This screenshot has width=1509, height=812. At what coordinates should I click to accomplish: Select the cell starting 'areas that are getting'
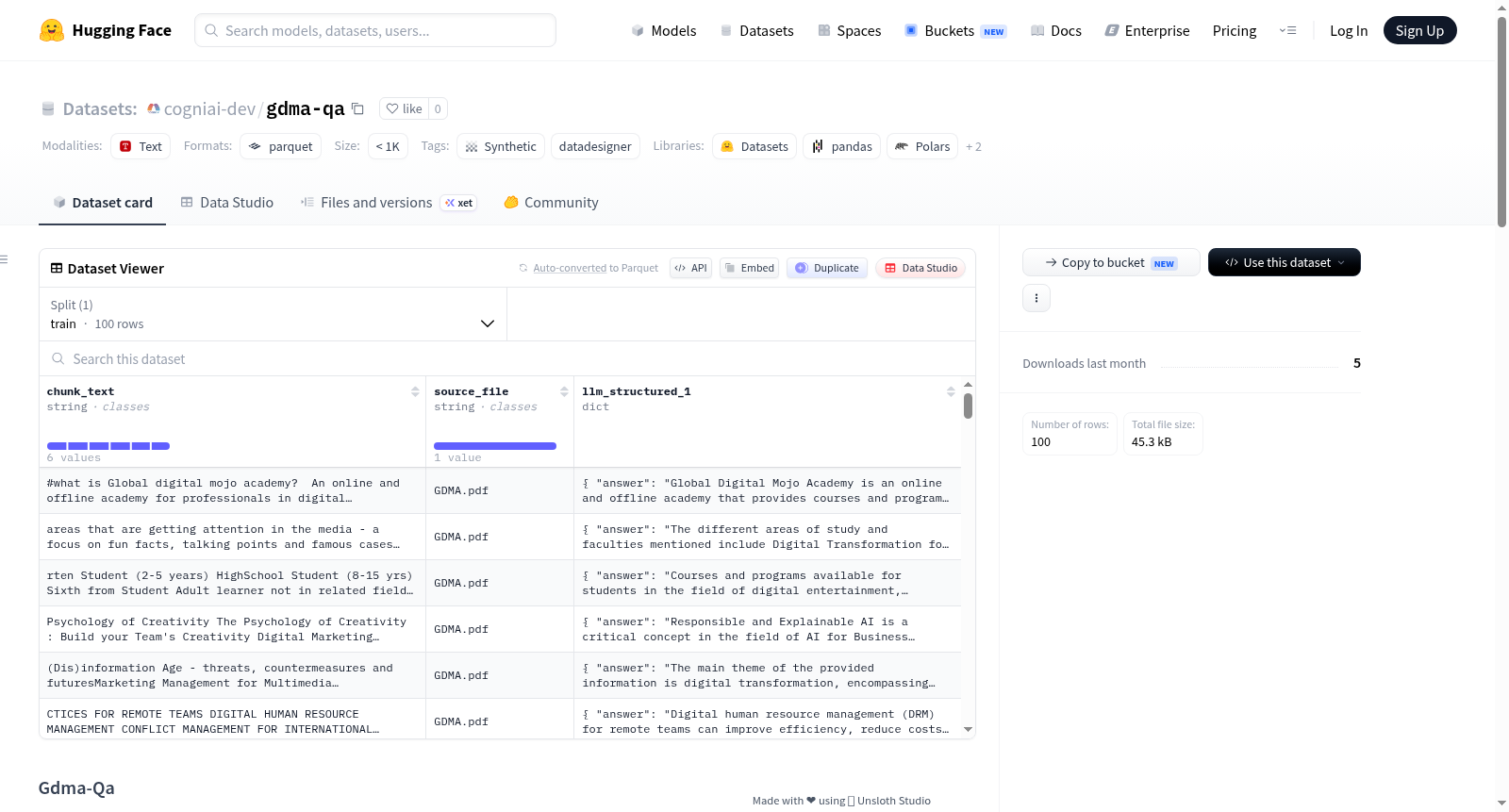point(232,537)
